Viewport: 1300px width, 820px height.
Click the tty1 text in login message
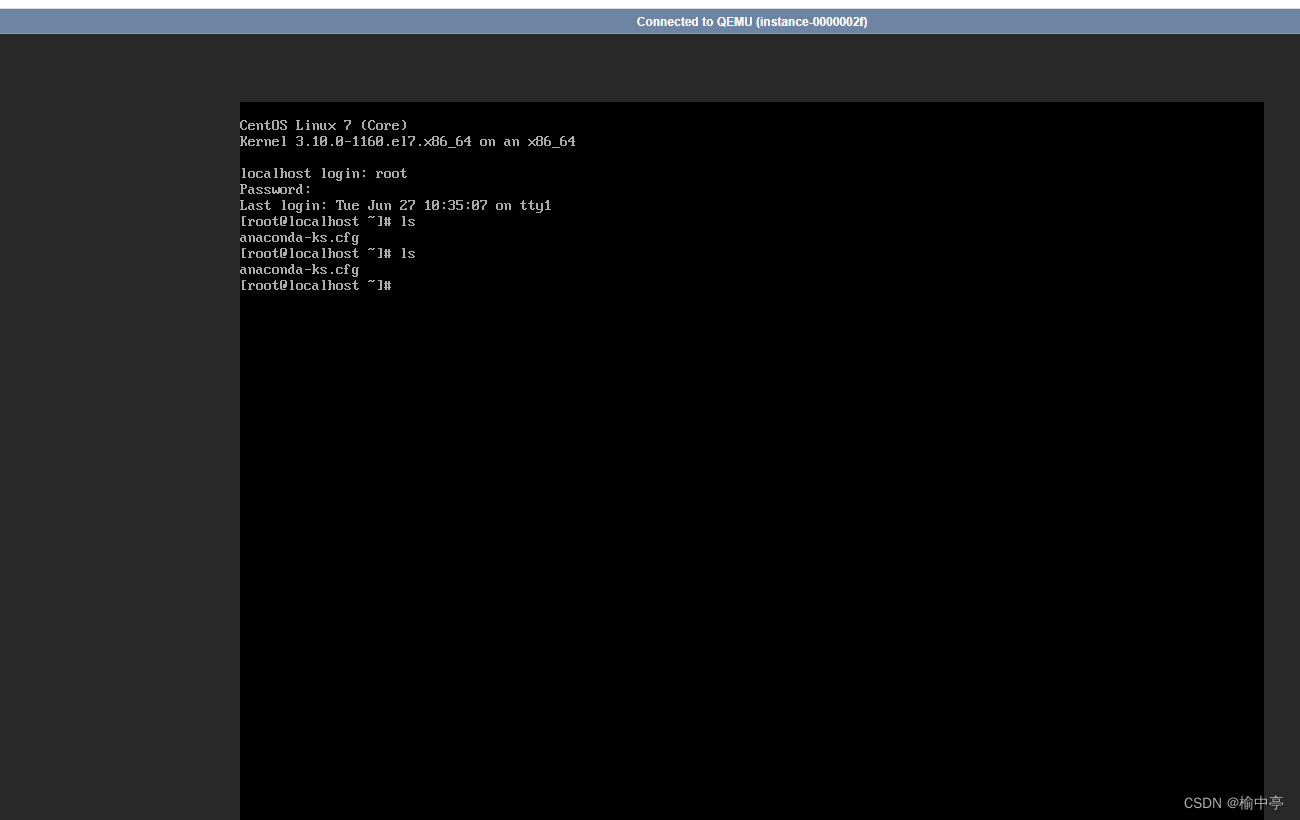[537, 205]
